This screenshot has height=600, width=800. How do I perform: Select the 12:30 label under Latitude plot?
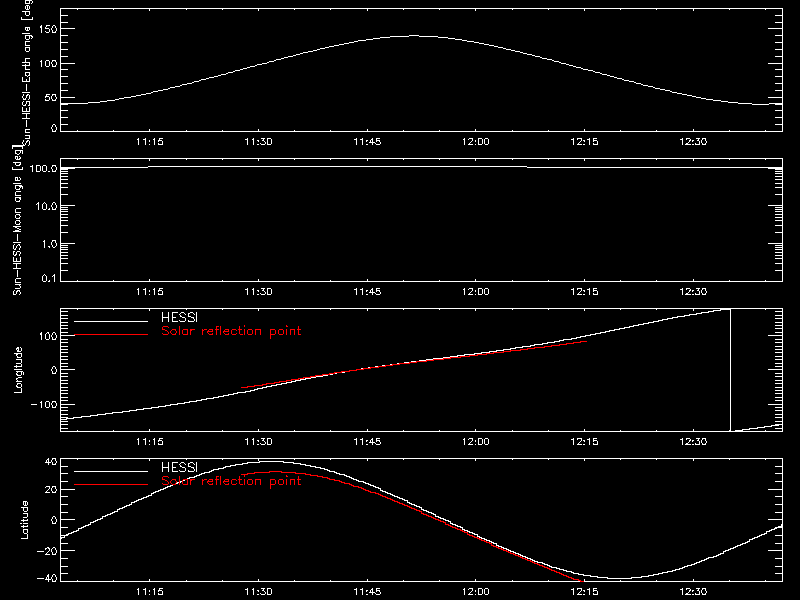pyautogui.click(x=693, y=592)
